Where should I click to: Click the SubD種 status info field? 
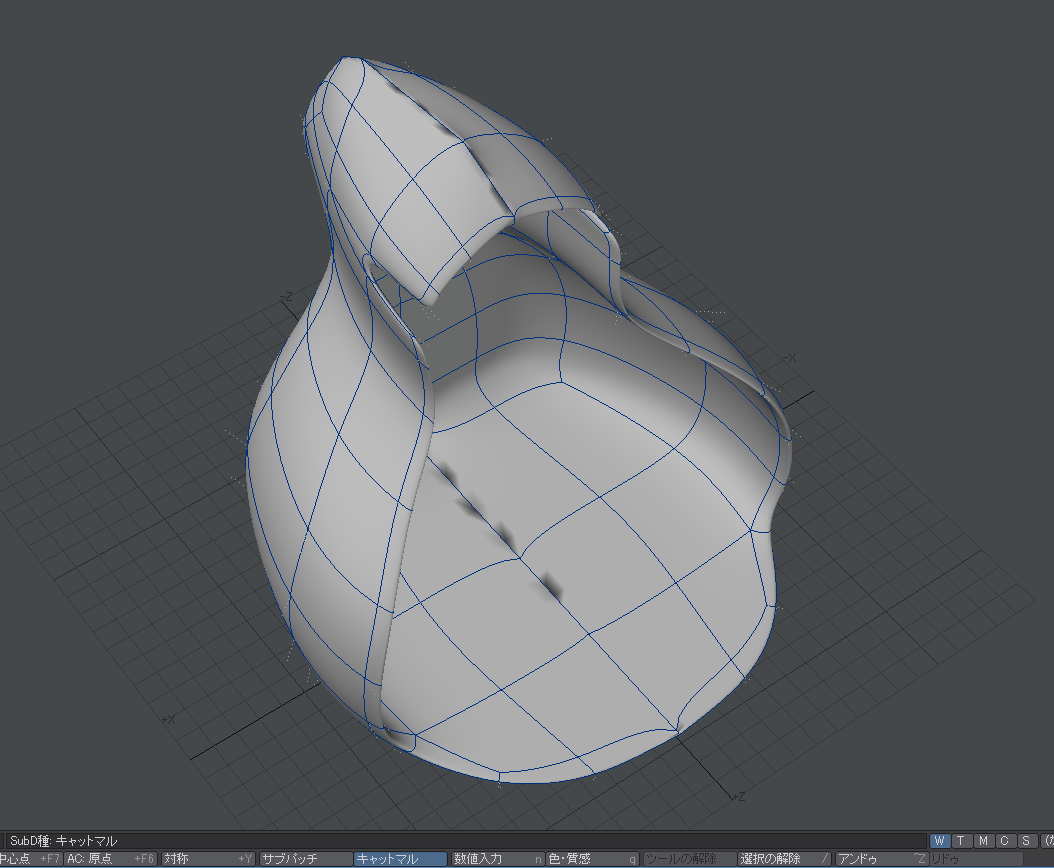[x=467, y=840]
